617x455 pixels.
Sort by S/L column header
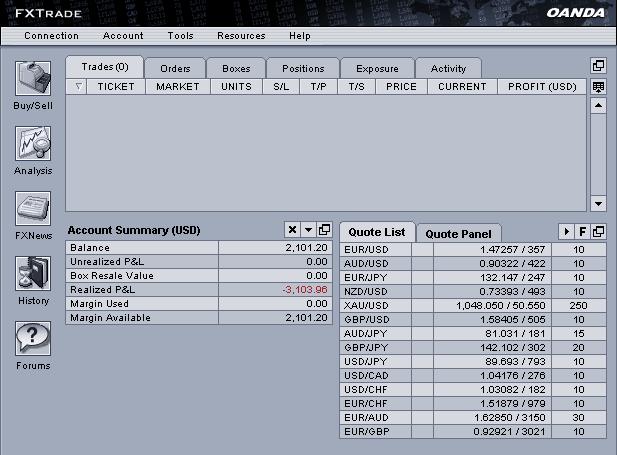click(x=281, y=87)
